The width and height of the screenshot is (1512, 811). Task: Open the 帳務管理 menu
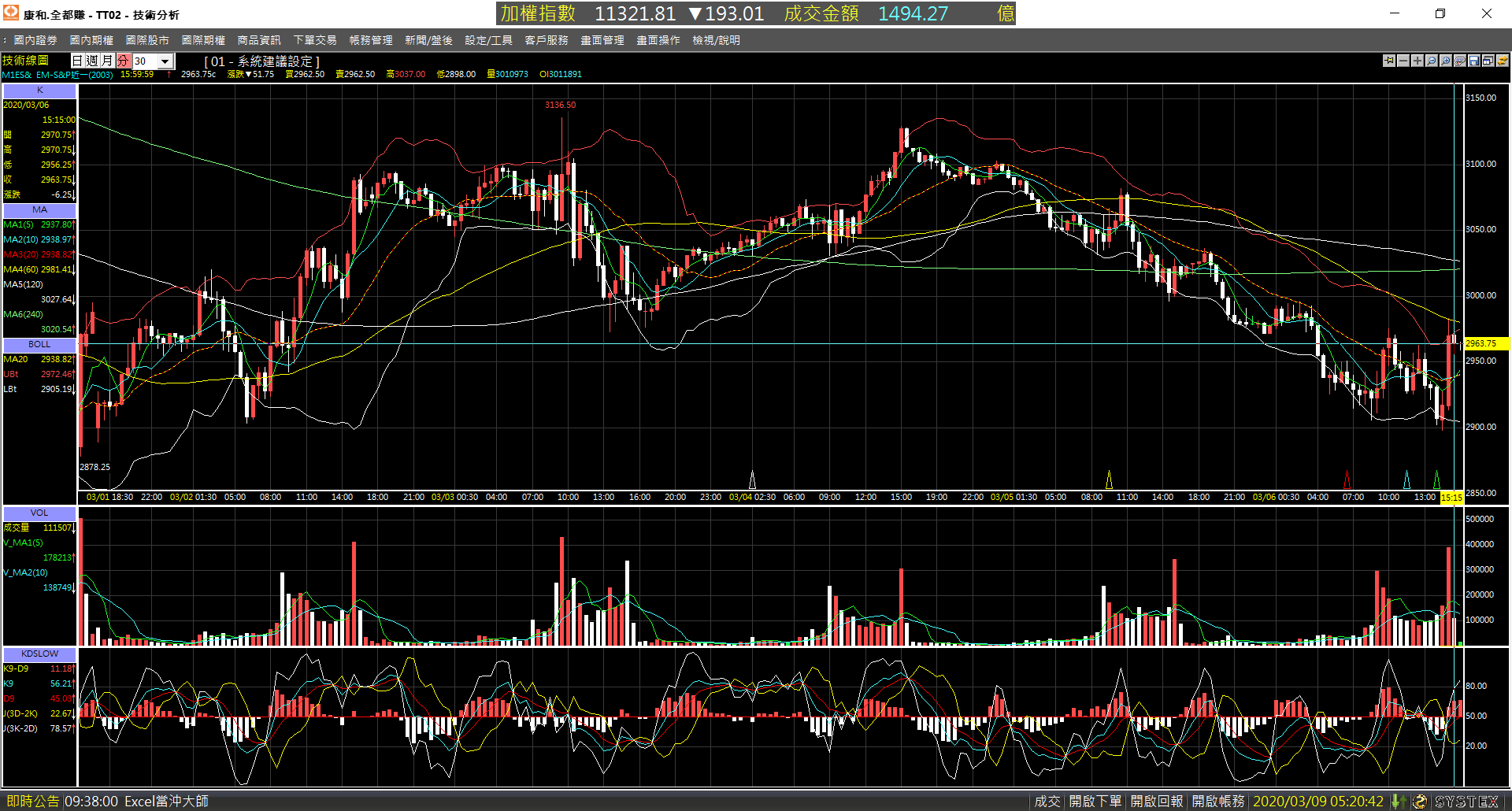(x=371, y=40)
